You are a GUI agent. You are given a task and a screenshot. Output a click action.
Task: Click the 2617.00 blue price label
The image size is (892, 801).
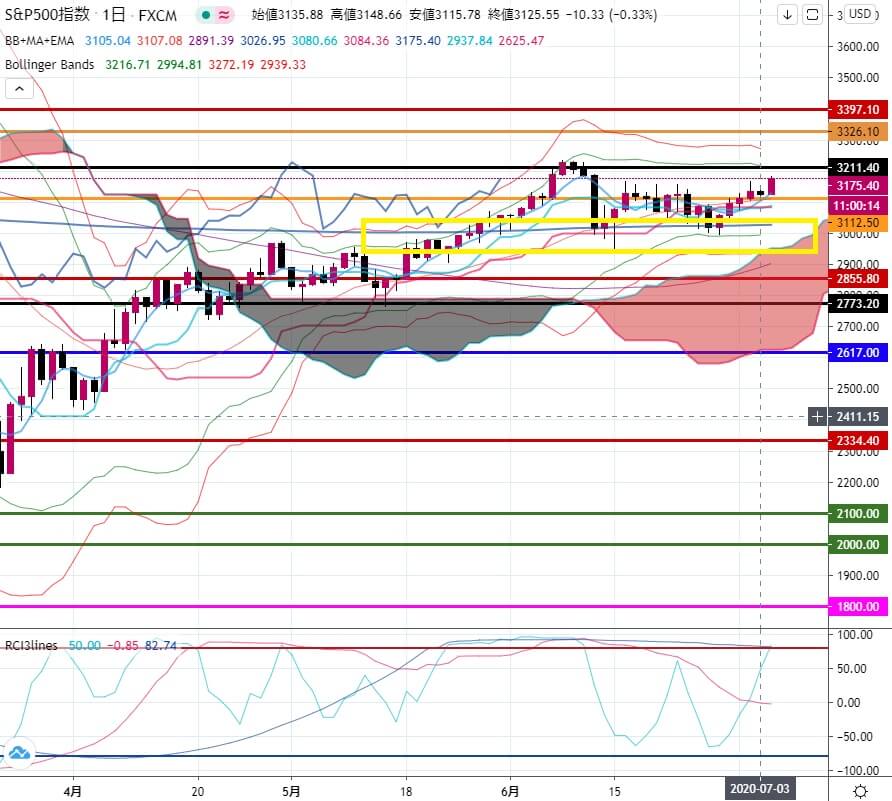point(858,353)
